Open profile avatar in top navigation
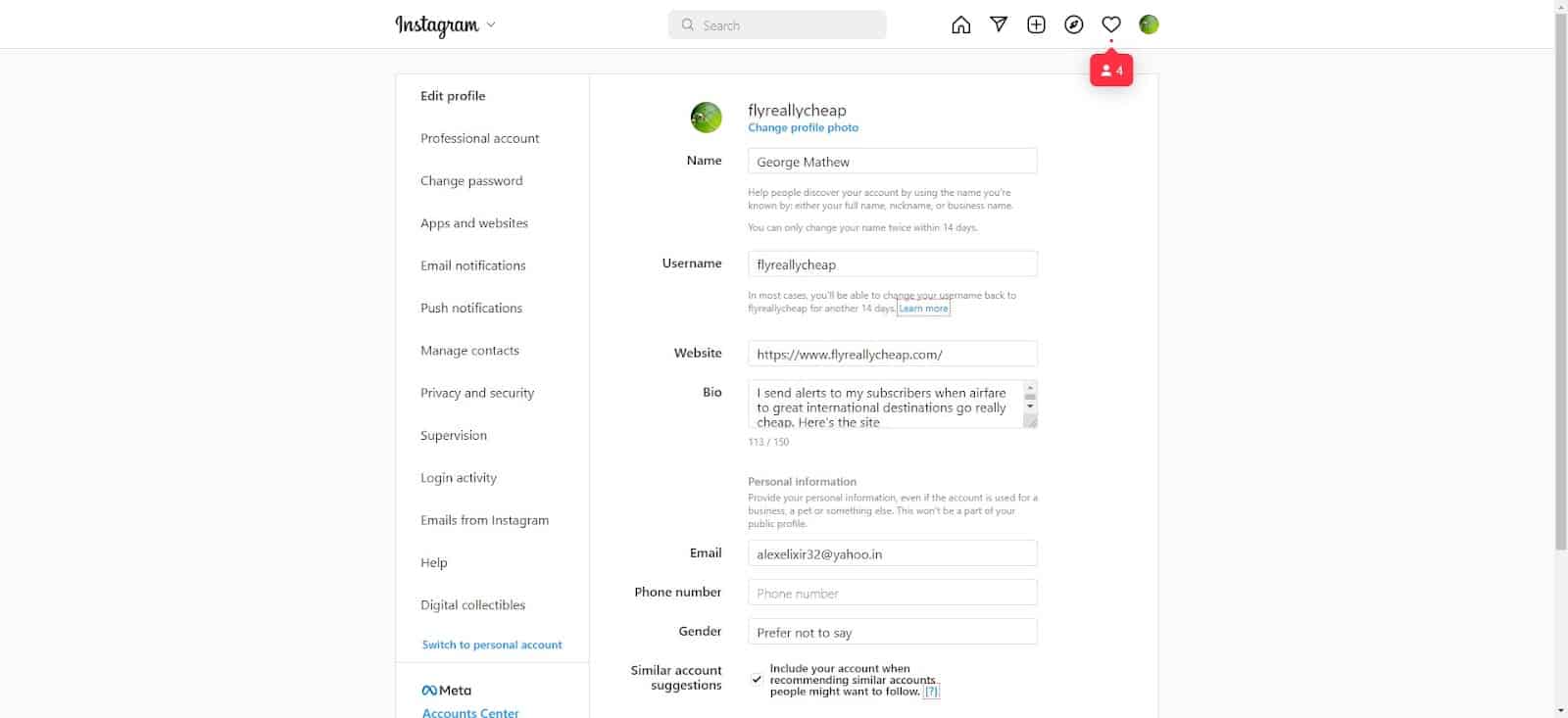1568x718 pixels. pyautogui.click(x=1149, y=25)
